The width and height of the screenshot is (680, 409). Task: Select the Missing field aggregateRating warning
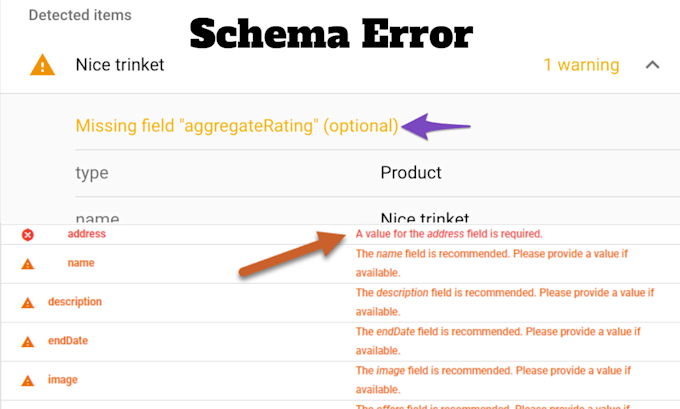pyautogui.click(x=237, y=126)
